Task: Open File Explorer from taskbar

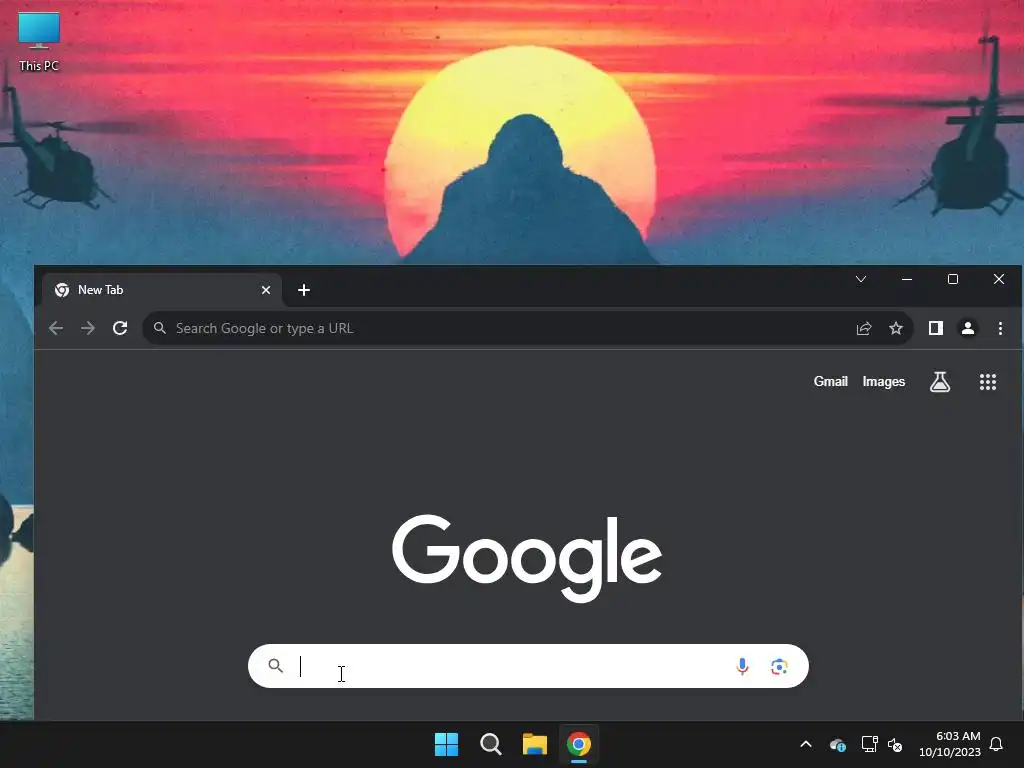Action: pos(535,744)
